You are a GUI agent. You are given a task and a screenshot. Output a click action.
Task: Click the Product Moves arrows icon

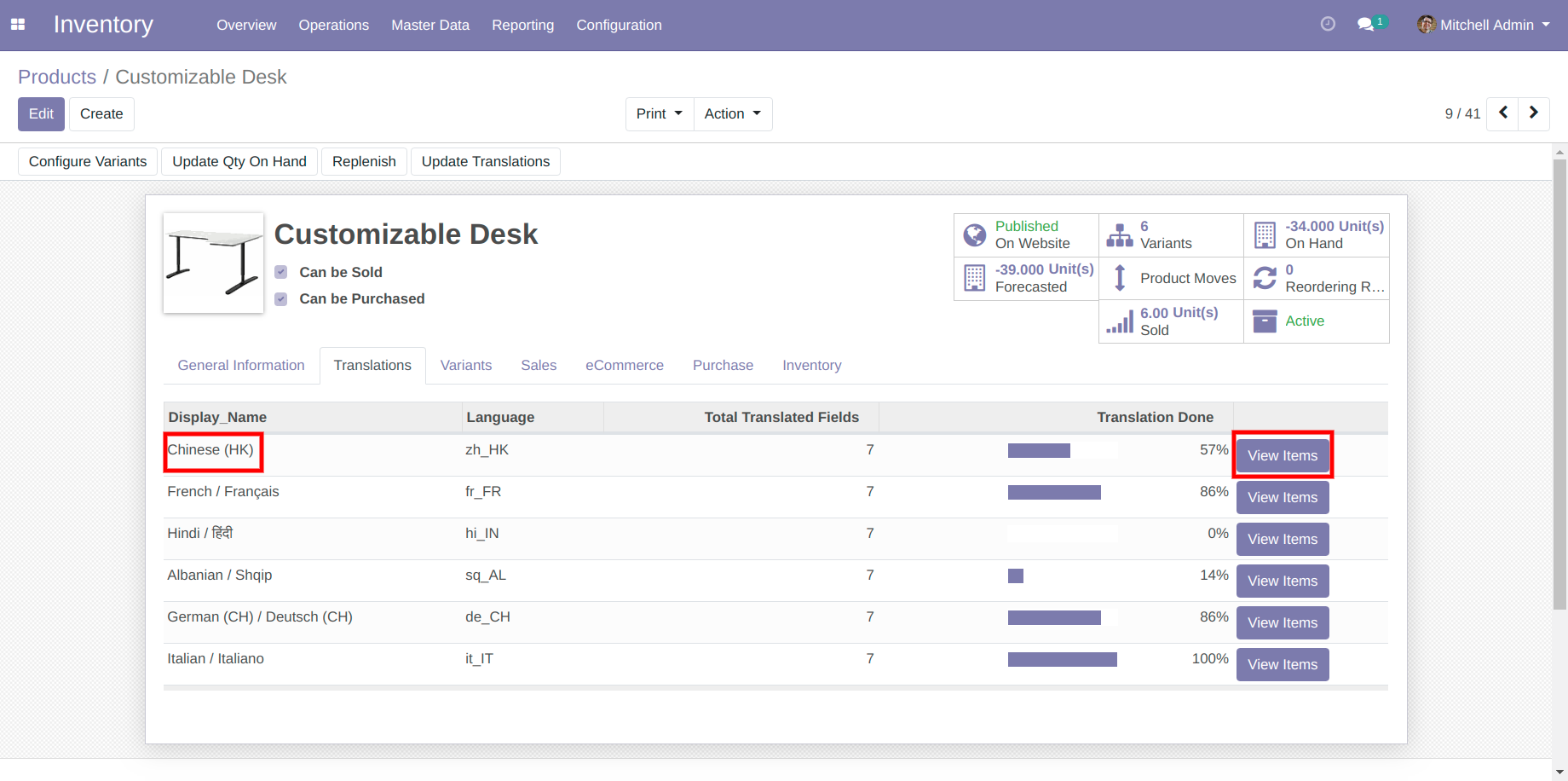(1120, 278)
